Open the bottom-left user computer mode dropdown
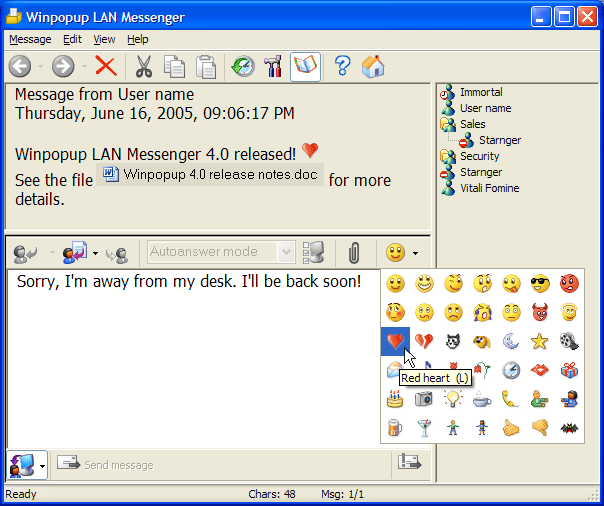604x506 pixels. (x=42, y=466)
